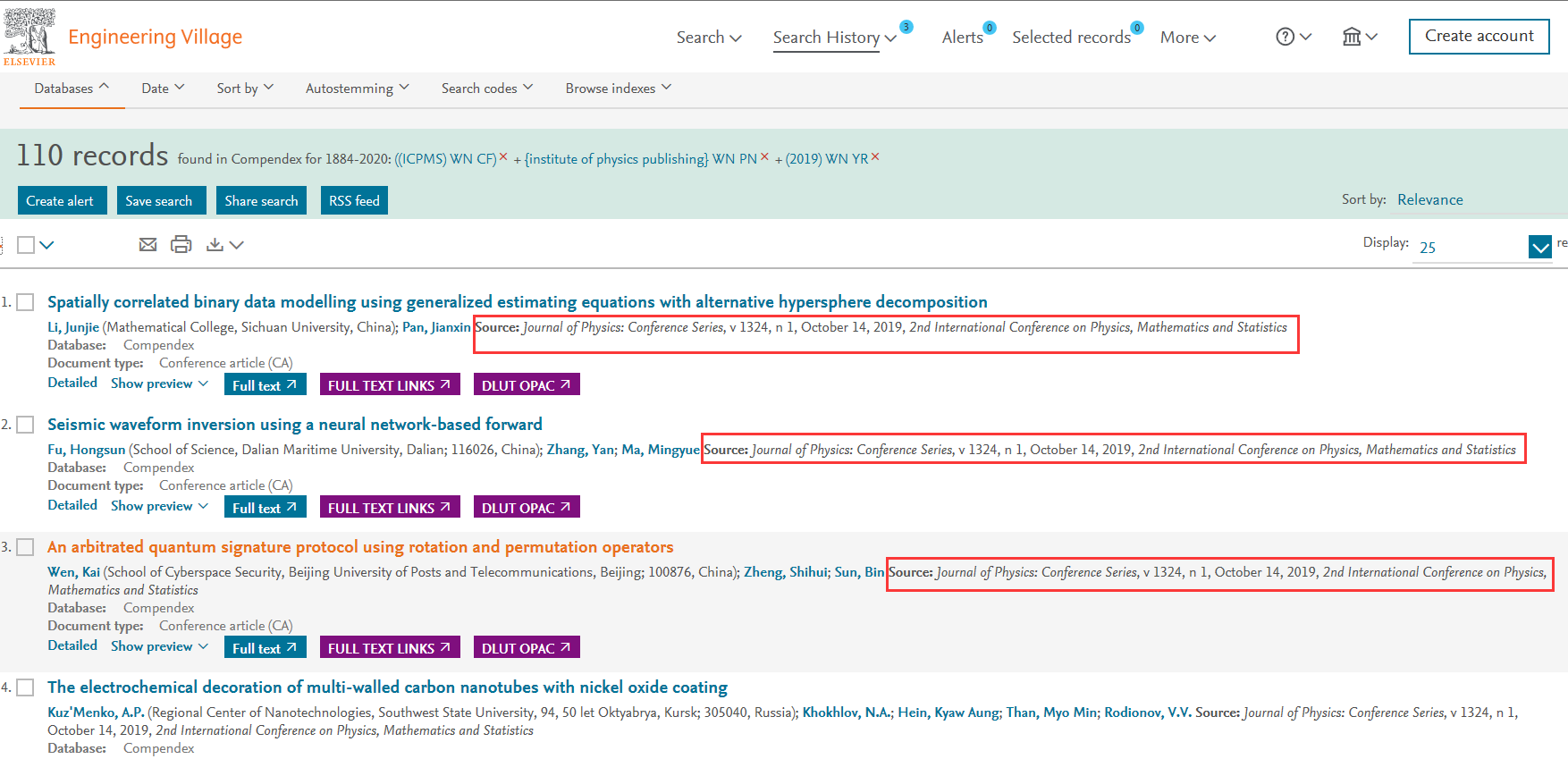
Task: Click the Selected records count badge
Action: (x=1137, y=28)
